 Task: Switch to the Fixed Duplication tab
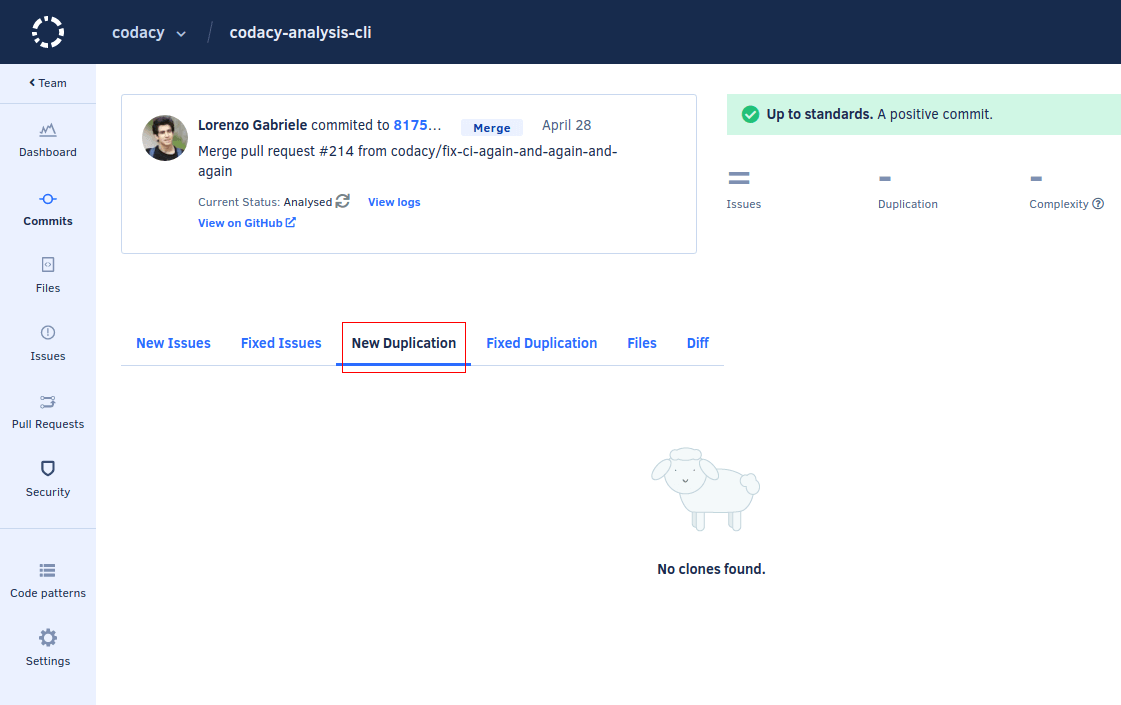[541, 343]
